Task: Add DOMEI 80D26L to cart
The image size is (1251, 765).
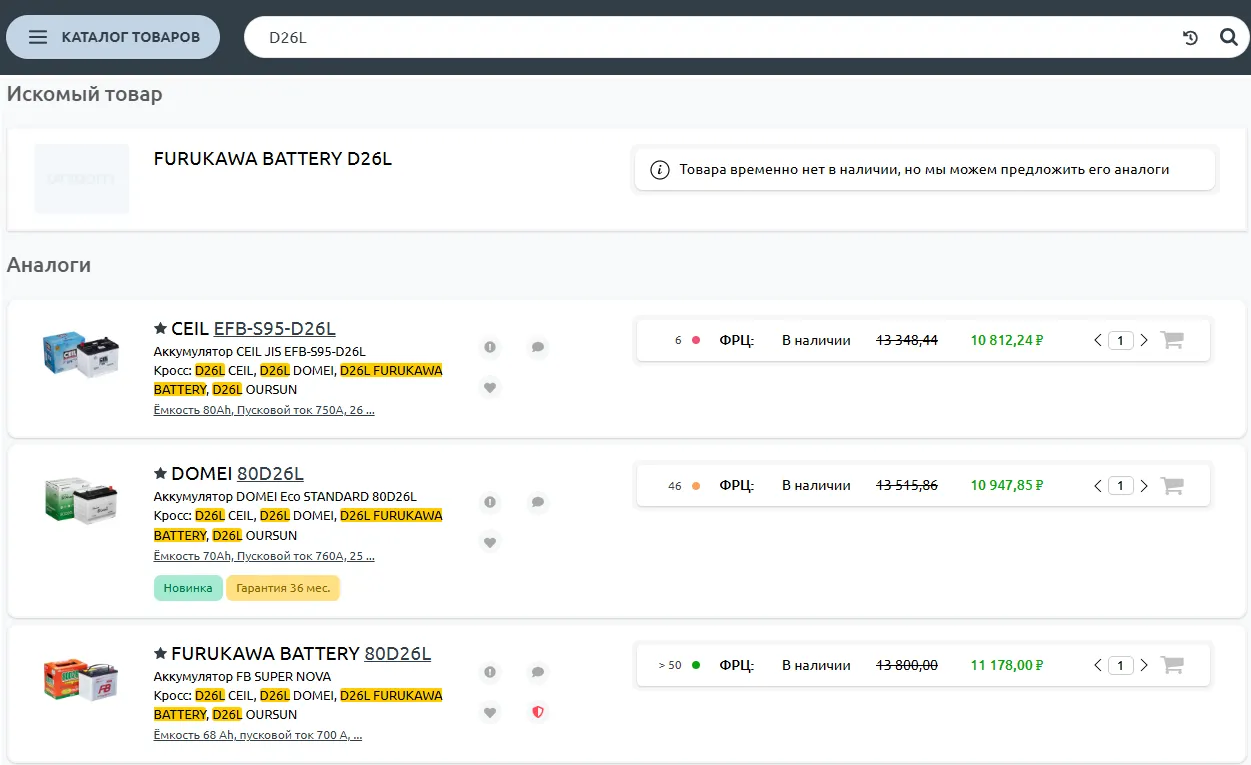Action: pyautogui.click(x=1172, y=486)
